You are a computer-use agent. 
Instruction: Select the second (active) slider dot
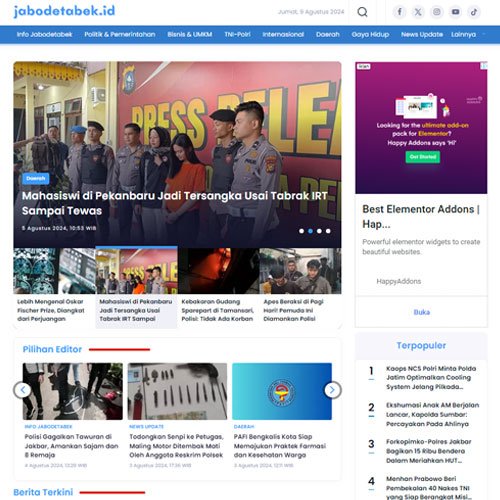point(310,231)
